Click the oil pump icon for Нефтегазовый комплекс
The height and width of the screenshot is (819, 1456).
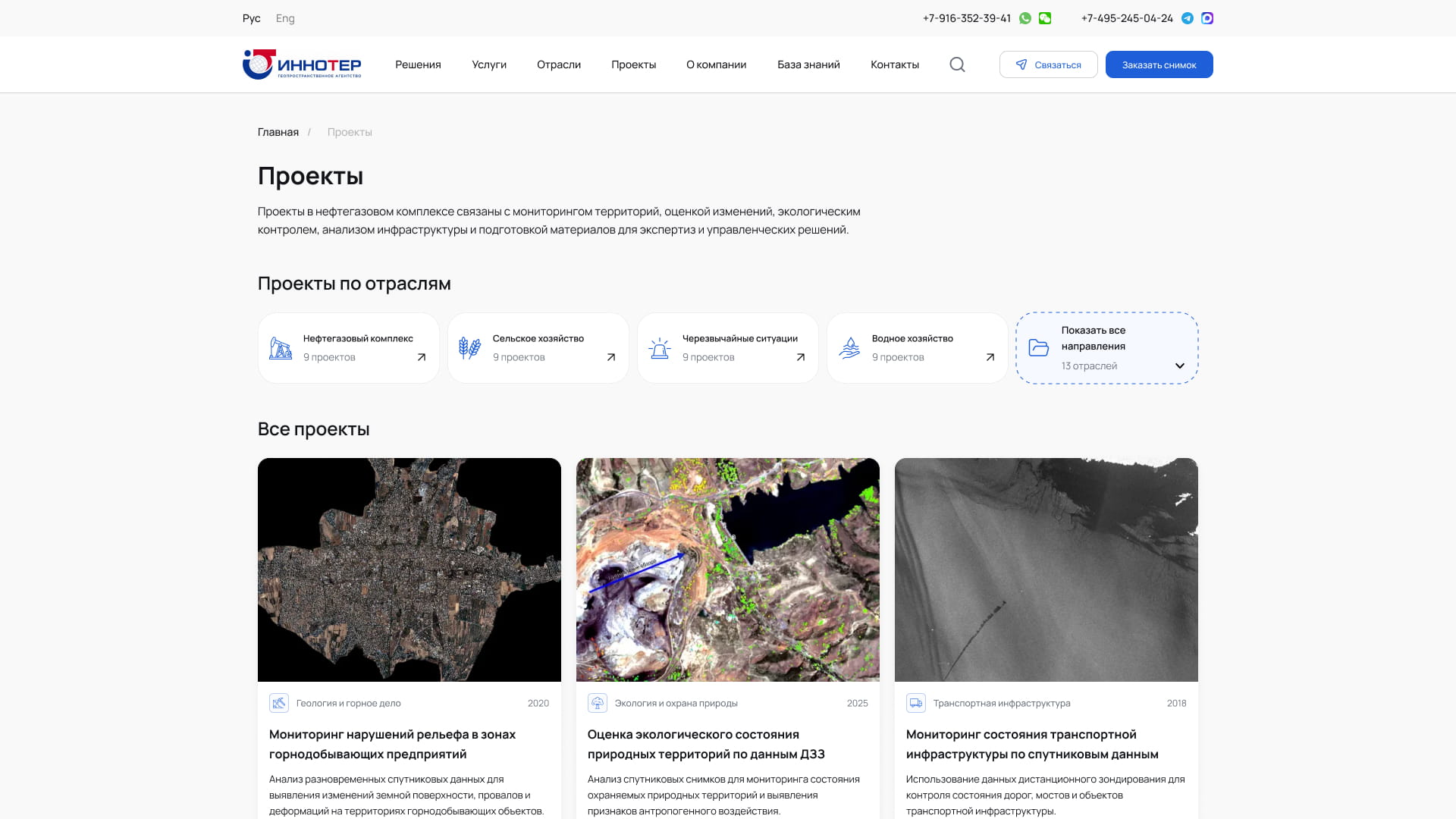tap(281, 348)
